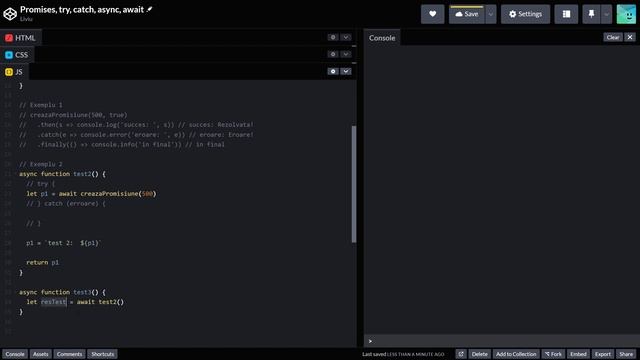Image resolution: width=640 pixels, height=360 pixels.
Task: Click the JS editor vertical scrollbar
Action: pos(354,184)
